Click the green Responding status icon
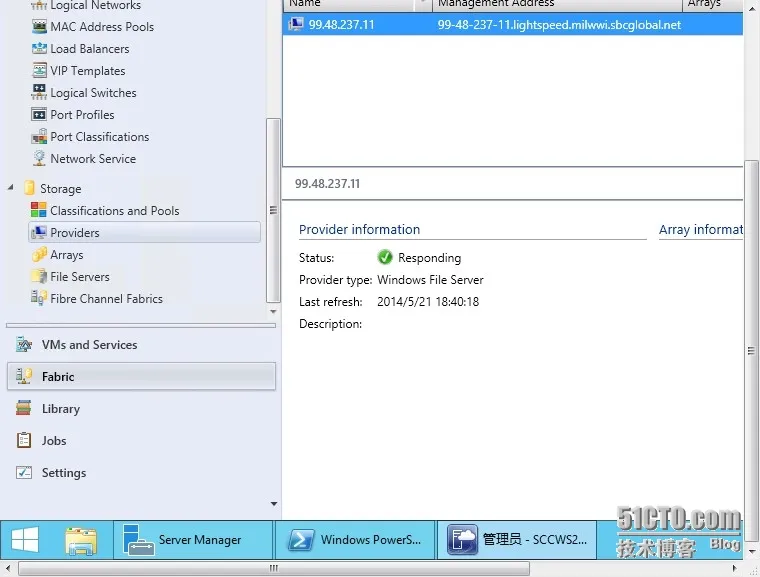Viewport: 760px width, 577px height. [385, 257]
